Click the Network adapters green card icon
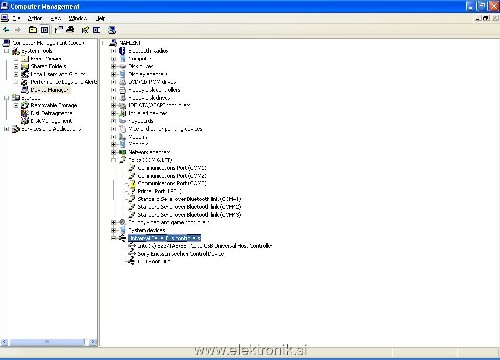This screenshot has width=500, height=360. click(122, 152)
